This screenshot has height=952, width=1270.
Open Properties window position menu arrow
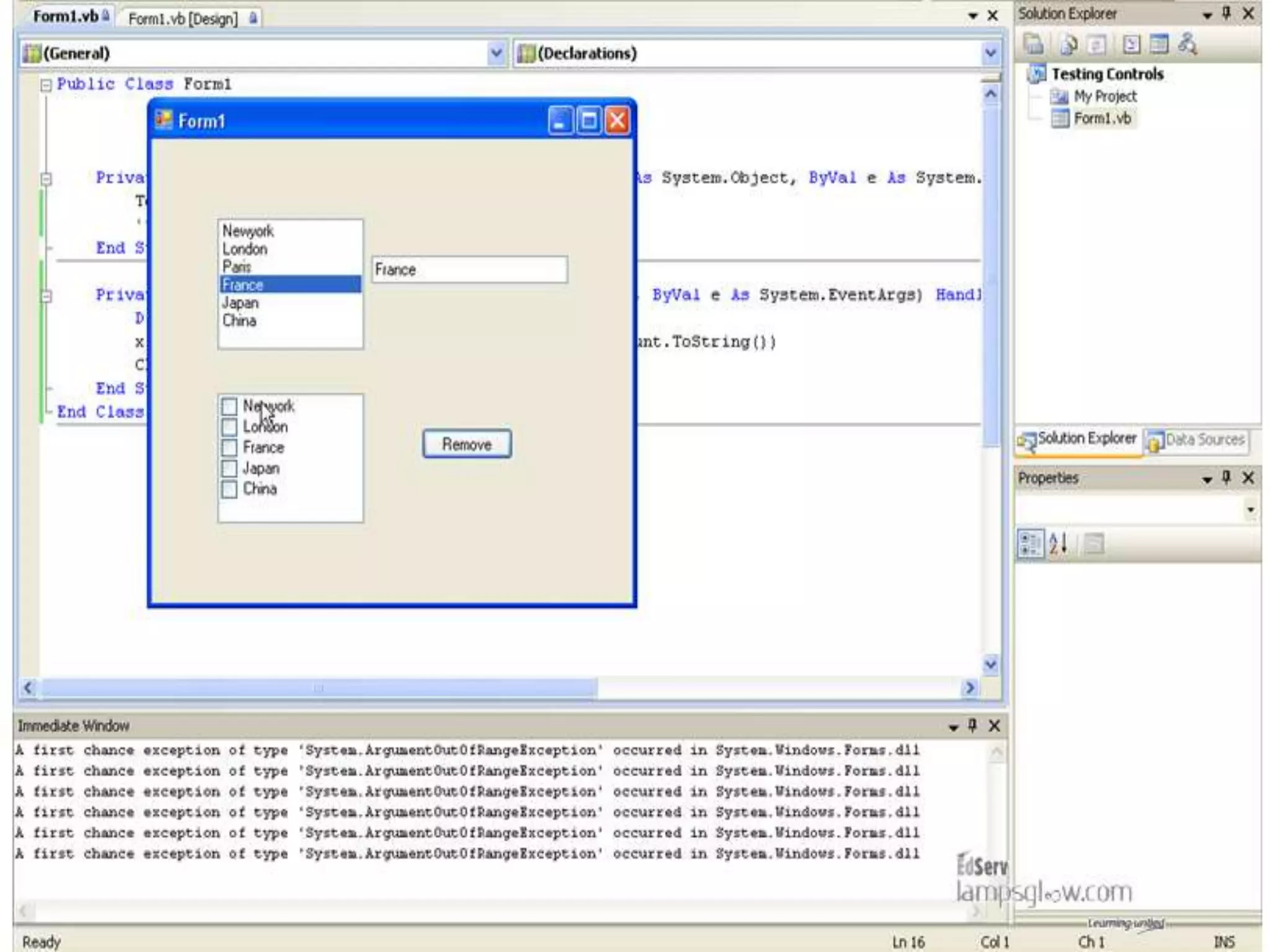(1207, 478)
